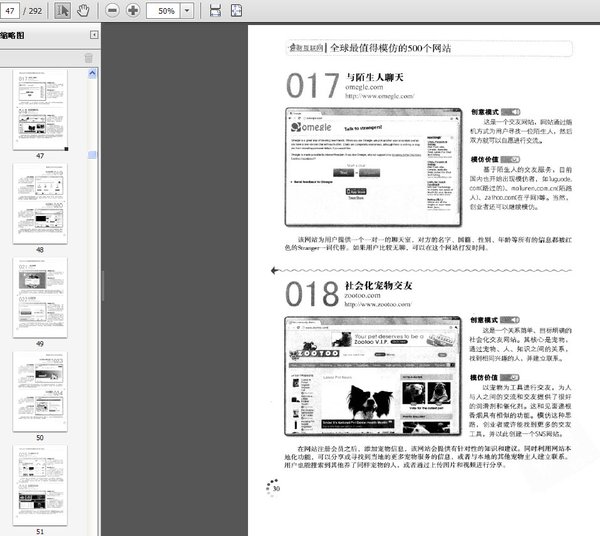Select page 50 thumbnail
This screenshot has width=600, height=536.
(x=40, y=391)
